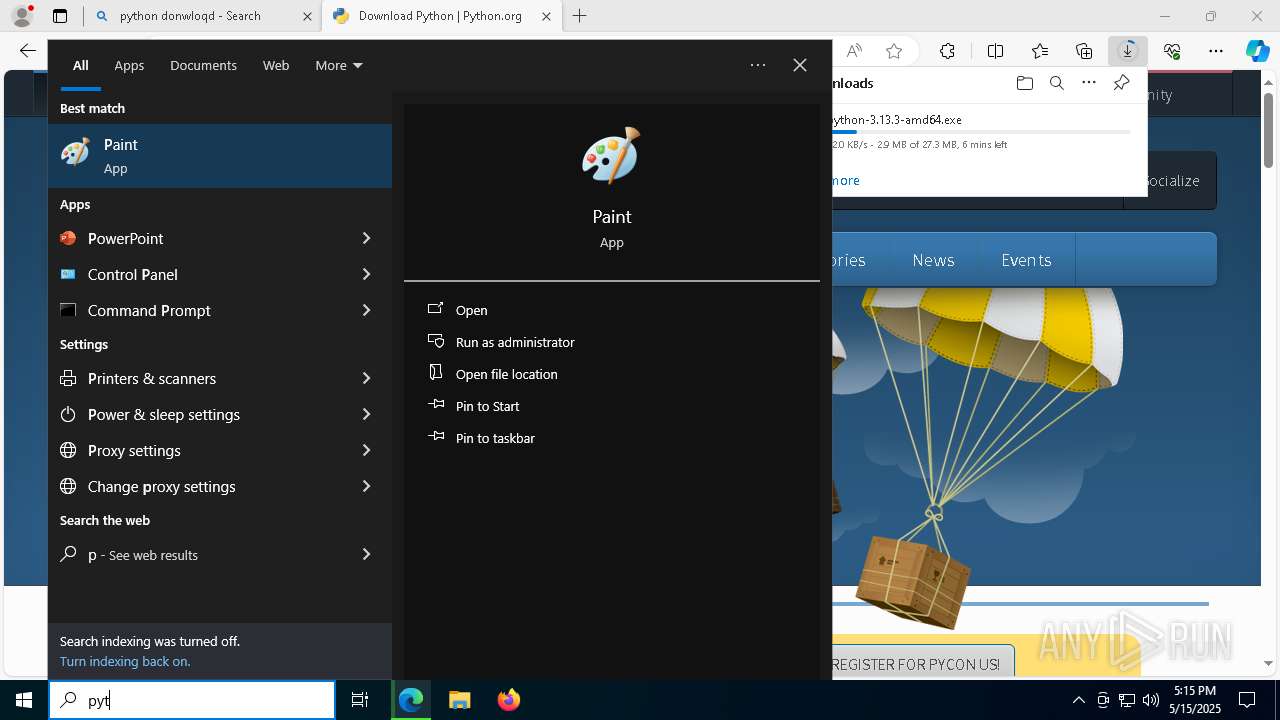This screenshot has height=720, width=1280.
Task: Launch Firefox from the taskbar
Action: [x=509, y=700]
